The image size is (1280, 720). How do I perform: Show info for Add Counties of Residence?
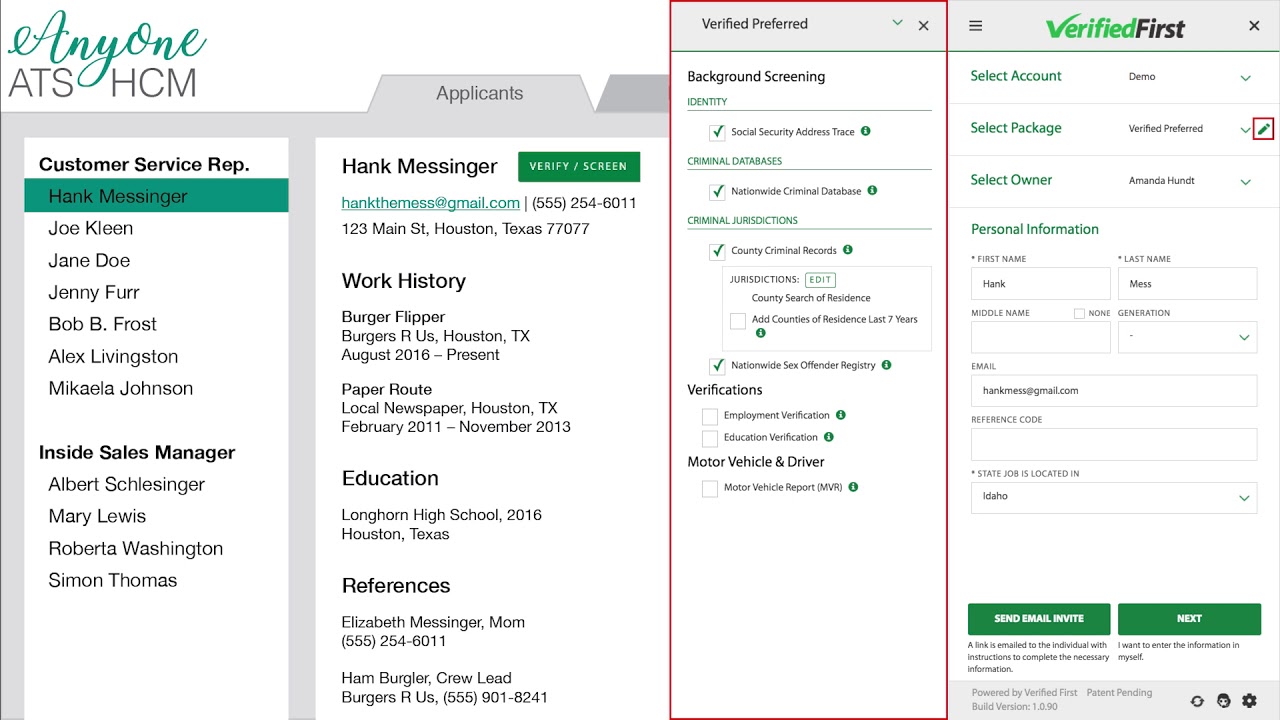coord(760,333)
